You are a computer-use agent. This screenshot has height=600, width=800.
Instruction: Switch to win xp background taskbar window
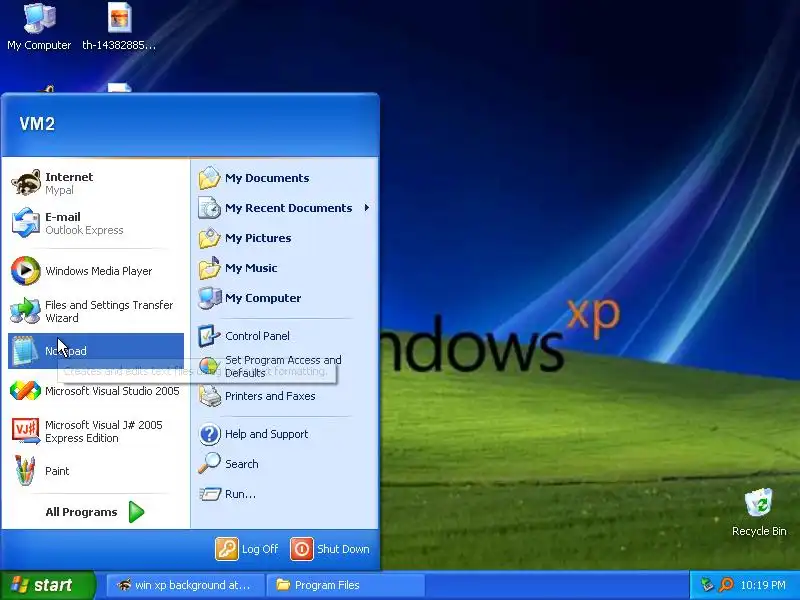pyautogui.click(x=186, y=585)
